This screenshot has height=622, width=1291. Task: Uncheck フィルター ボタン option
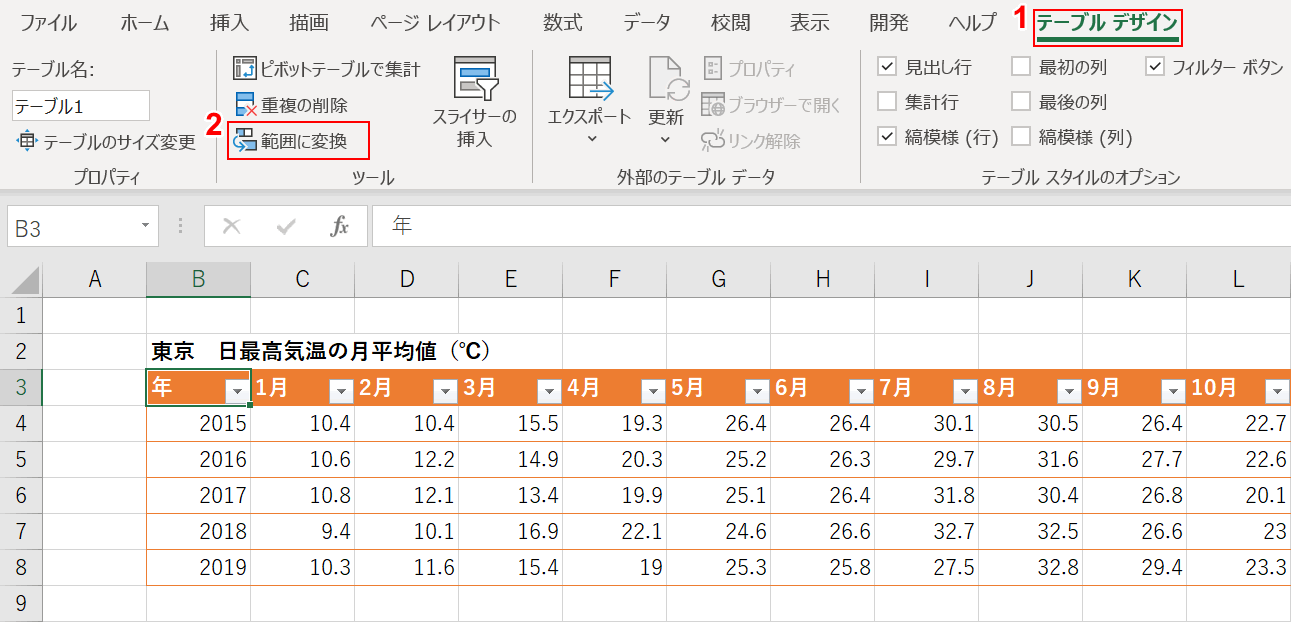pyautogui.click(x=1153, y=65)
